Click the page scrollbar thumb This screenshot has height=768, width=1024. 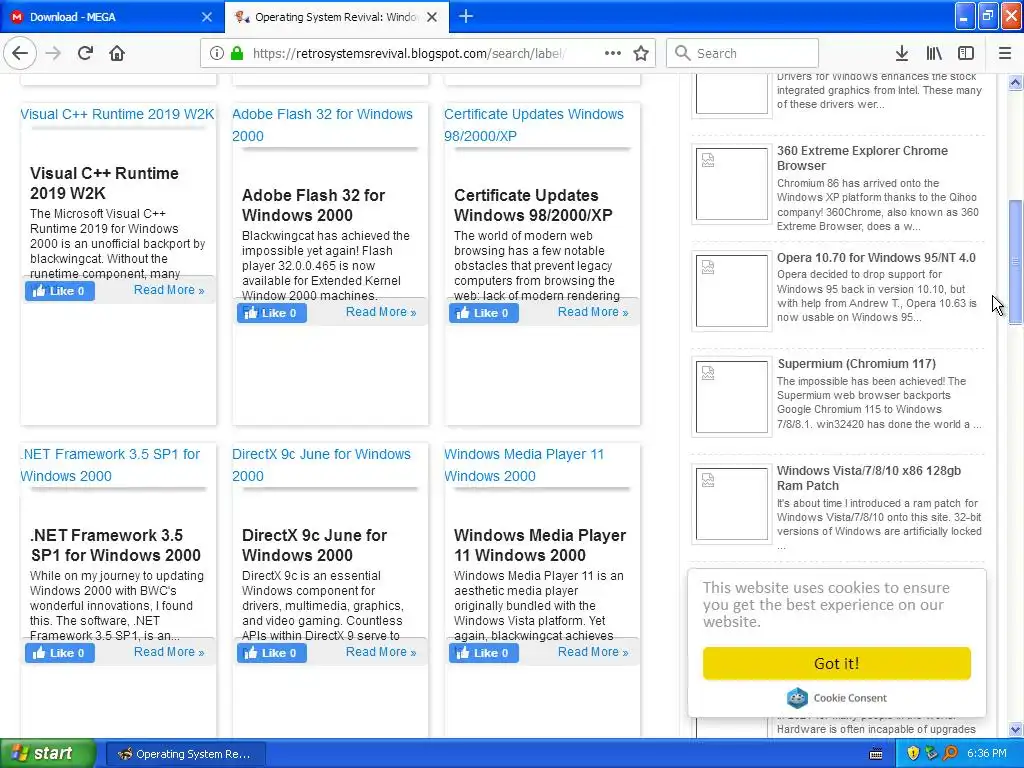tap(1015, 262)
